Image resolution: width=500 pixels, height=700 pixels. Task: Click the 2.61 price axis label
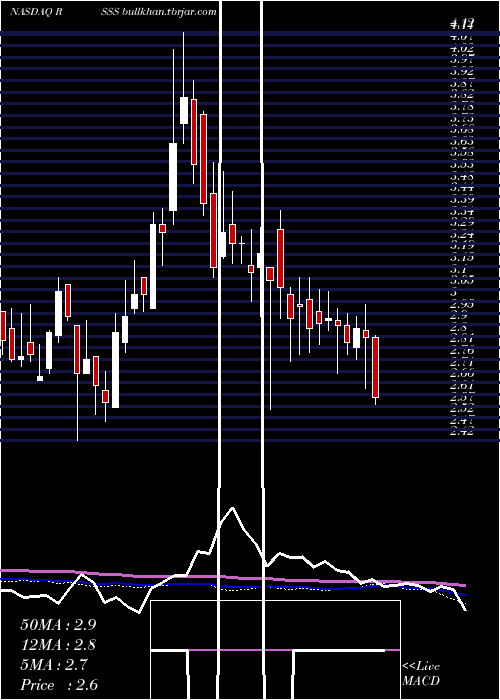pos(462,386)
